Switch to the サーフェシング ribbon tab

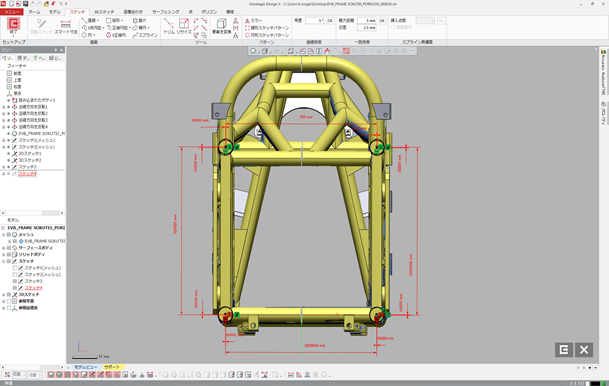click(x=165, y=12)
